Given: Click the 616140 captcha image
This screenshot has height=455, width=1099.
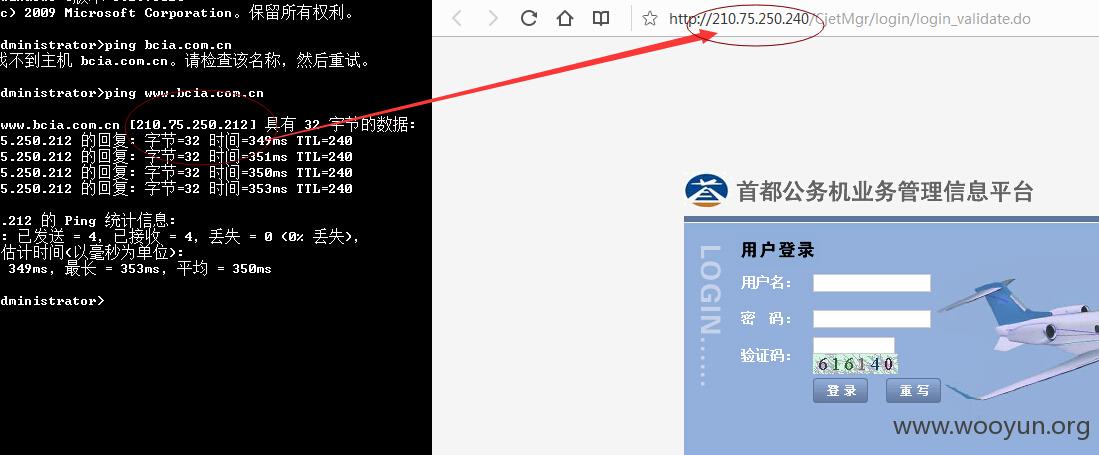Looking at the screenshot, I should coord(856,364).
